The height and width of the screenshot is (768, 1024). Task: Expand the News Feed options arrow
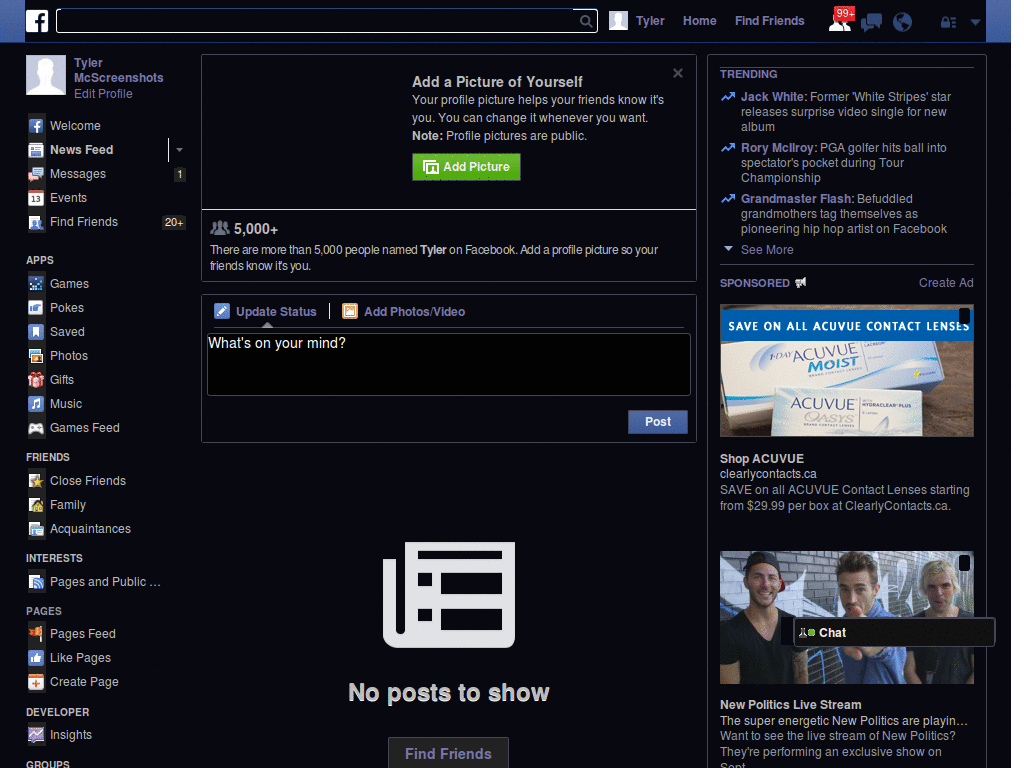pos(178,149)
